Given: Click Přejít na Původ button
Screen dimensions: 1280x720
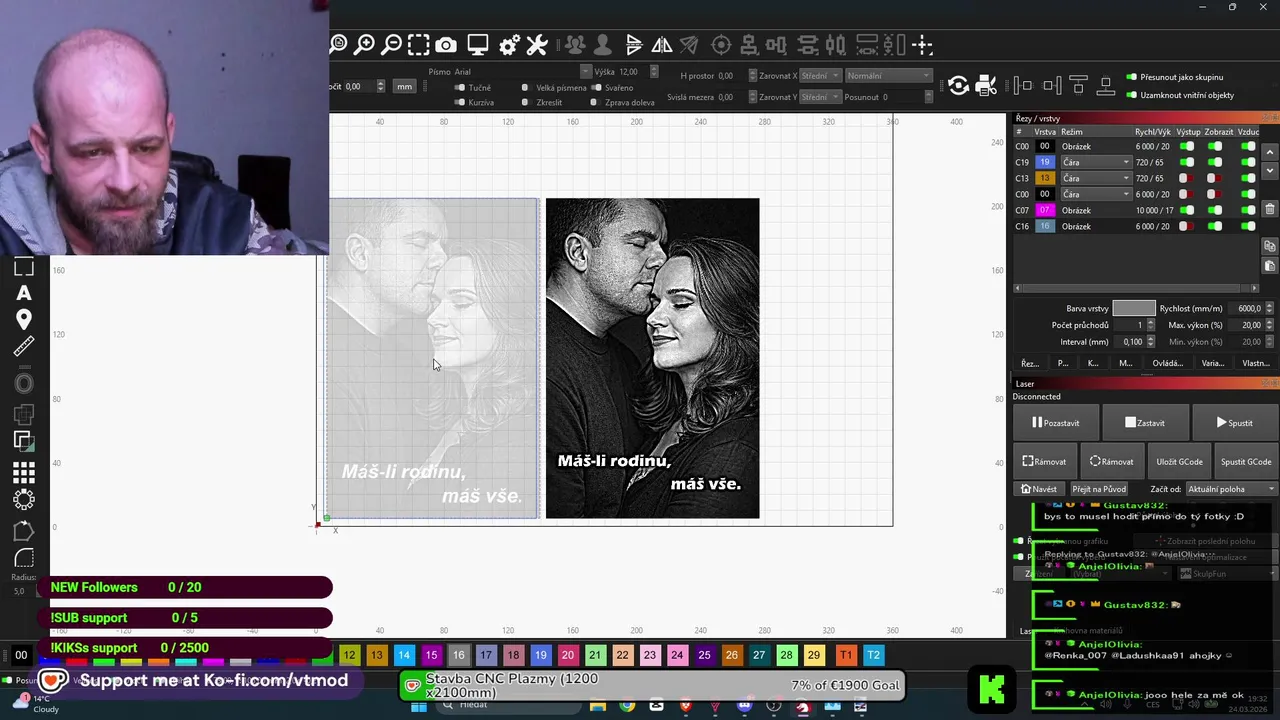Looking at the screenshot, I should coord(1099,489).
